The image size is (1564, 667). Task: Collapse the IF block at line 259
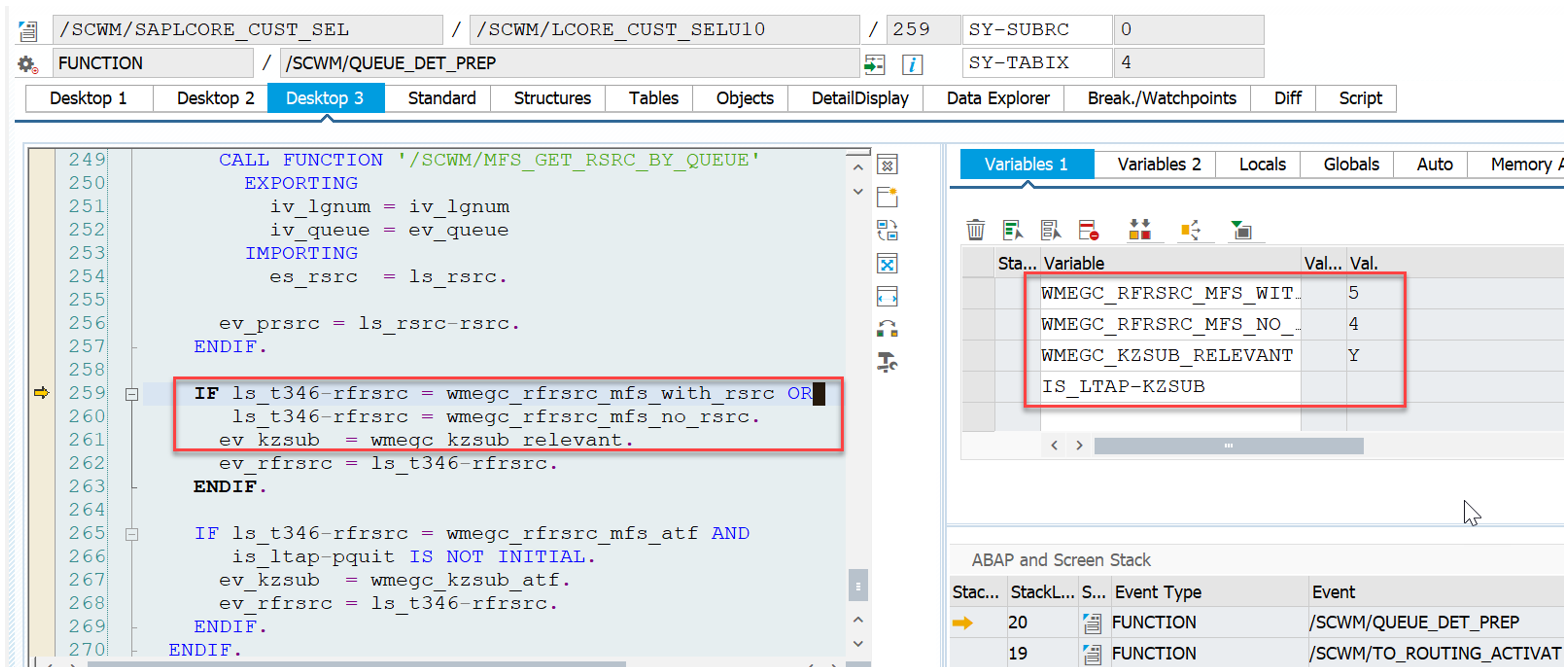(130, 394)
